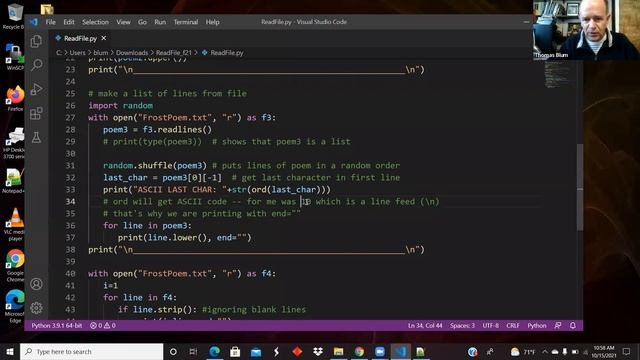Change file encoding UTF-8
This screenshot has width=640, height=360.
tap(491, 326)
